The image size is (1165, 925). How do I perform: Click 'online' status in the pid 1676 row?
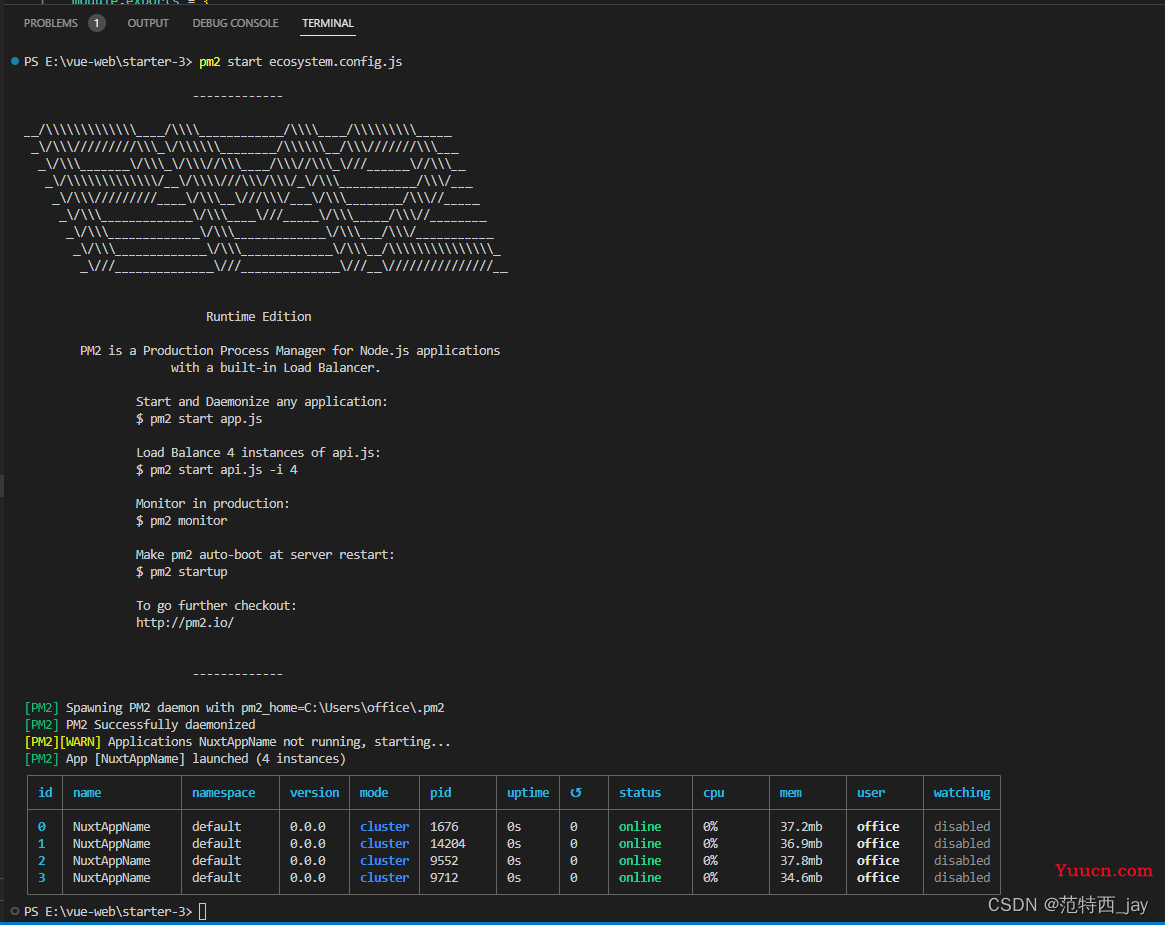pos(640,826)
